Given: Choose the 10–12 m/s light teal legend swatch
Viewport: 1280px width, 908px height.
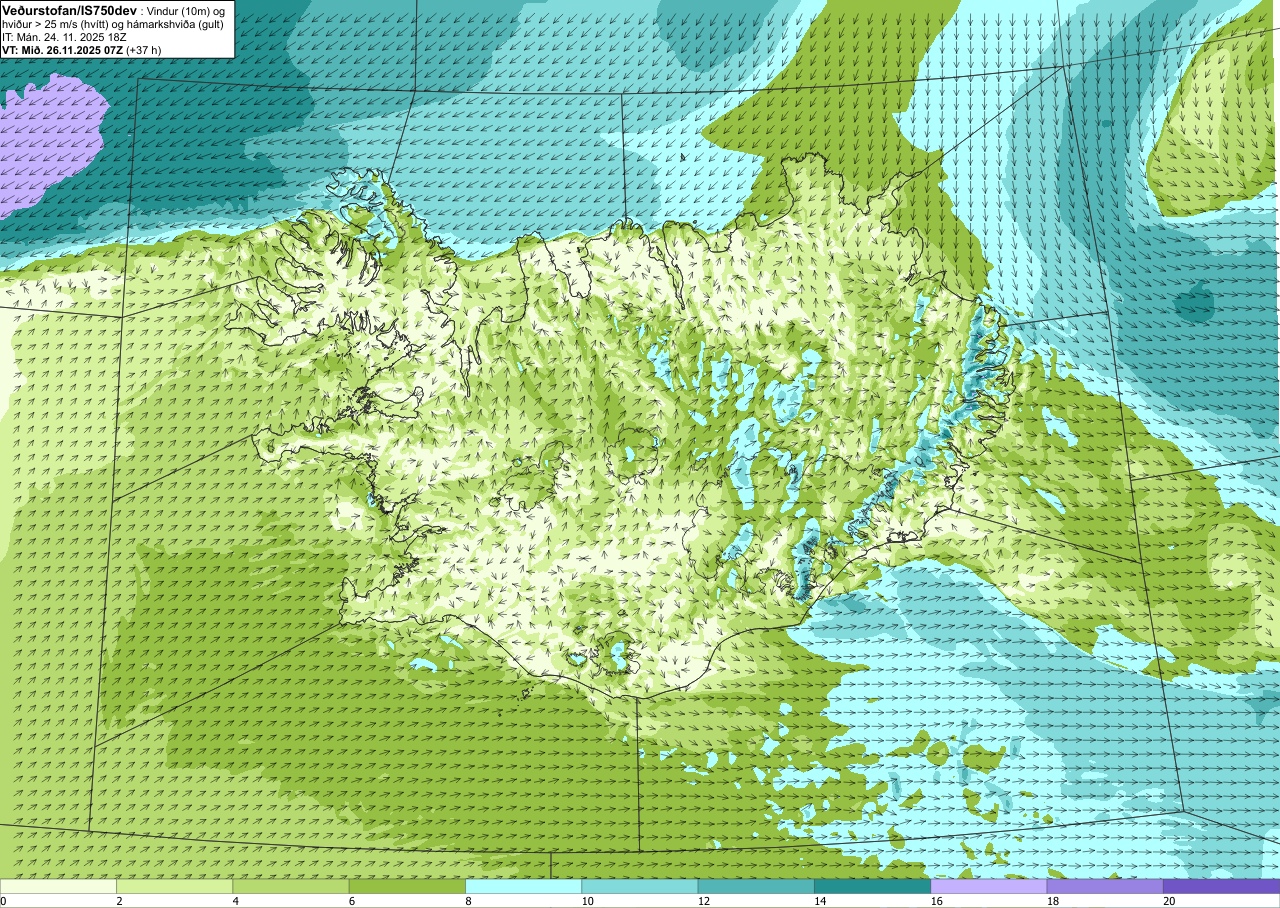Looking at the screenshot, I should pos(639,886).
